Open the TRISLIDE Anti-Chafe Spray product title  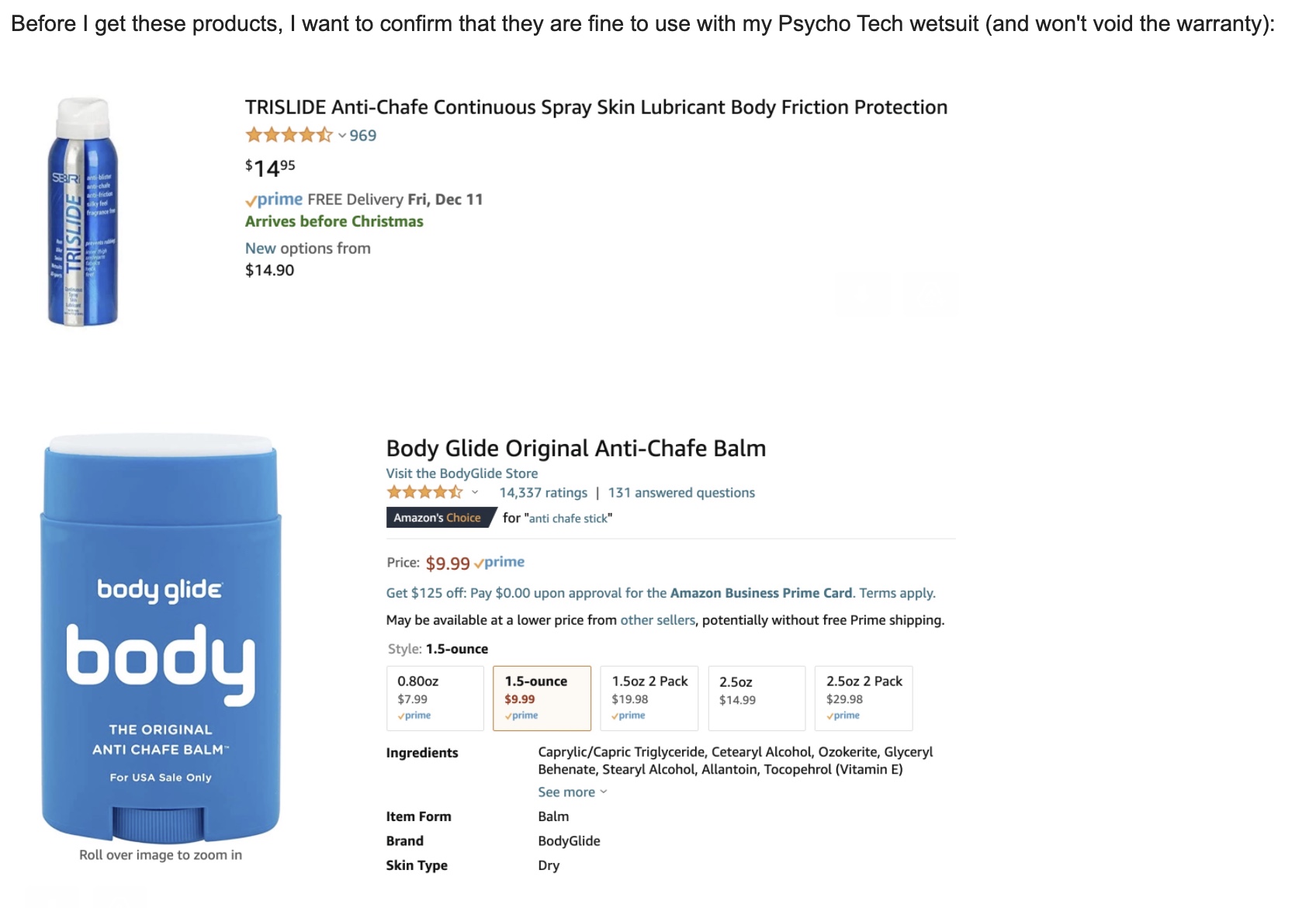coord(596,107)
